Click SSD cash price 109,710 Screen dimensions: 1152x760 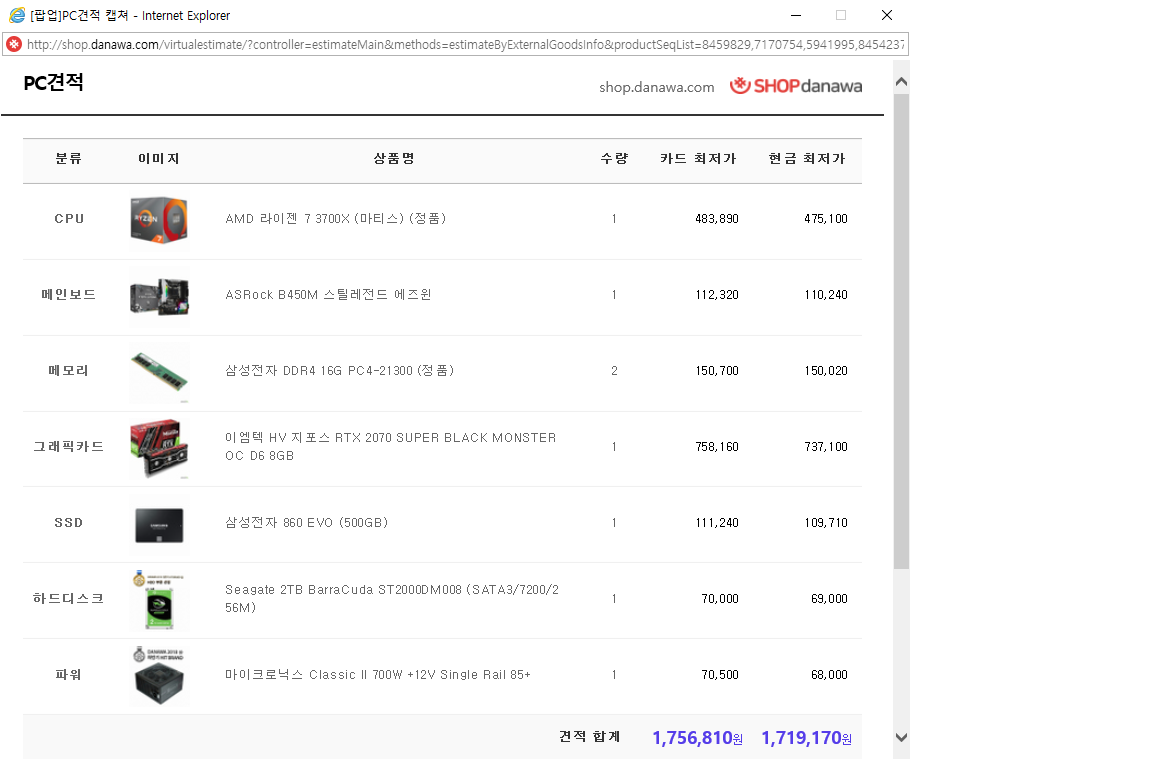pyautogui.click(x=826, y=523)
